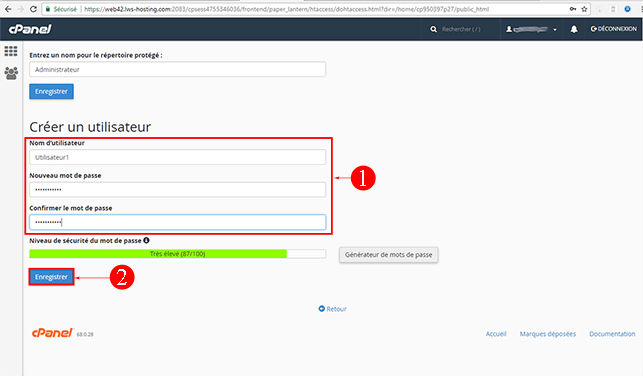Click the browser back arrow
This screenshot has width=643, height=376.
click(8, 9)
